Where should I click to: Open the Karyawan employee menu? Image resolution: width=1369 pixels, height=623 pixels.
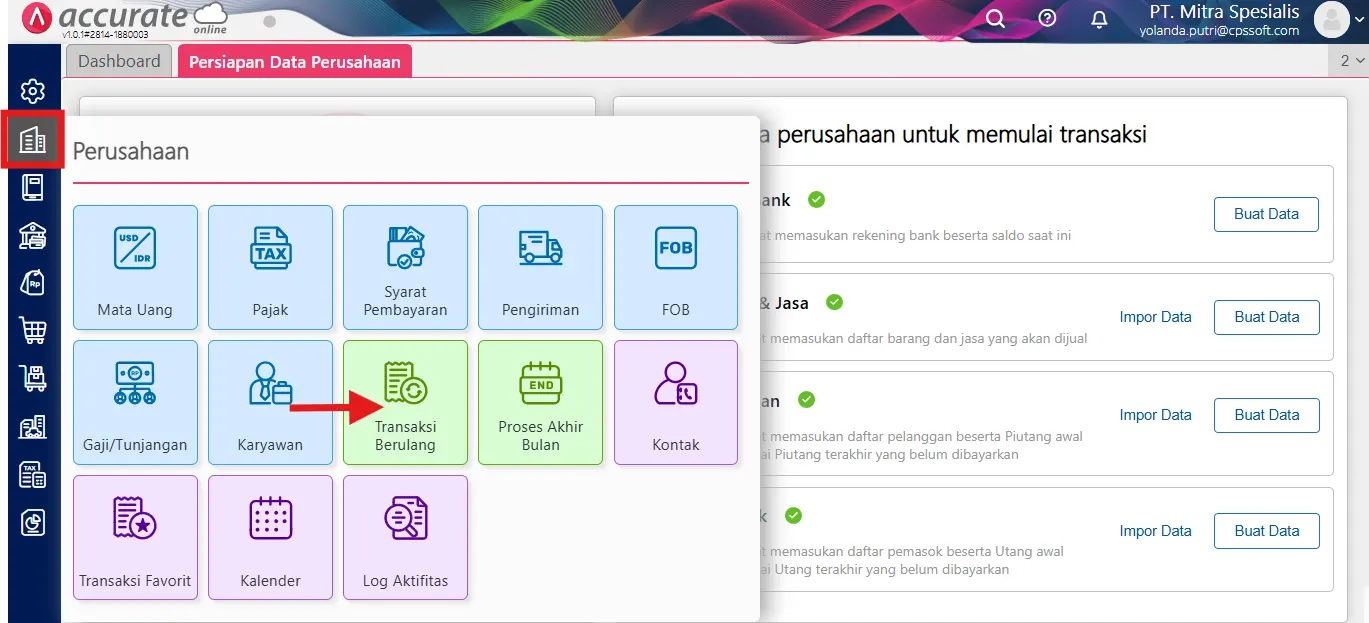click(x=270, y=402)
